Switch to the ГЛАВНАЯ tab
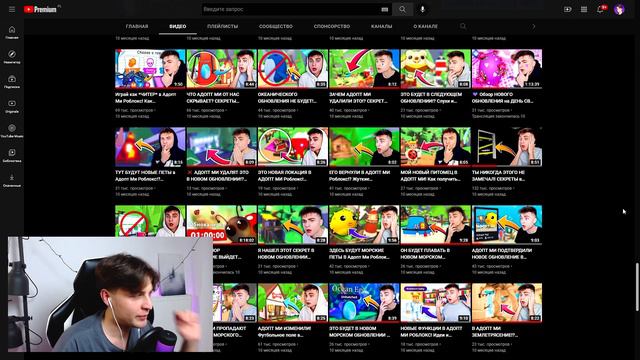The width and height of the screenshot is (640, 360). coord(137,26)
